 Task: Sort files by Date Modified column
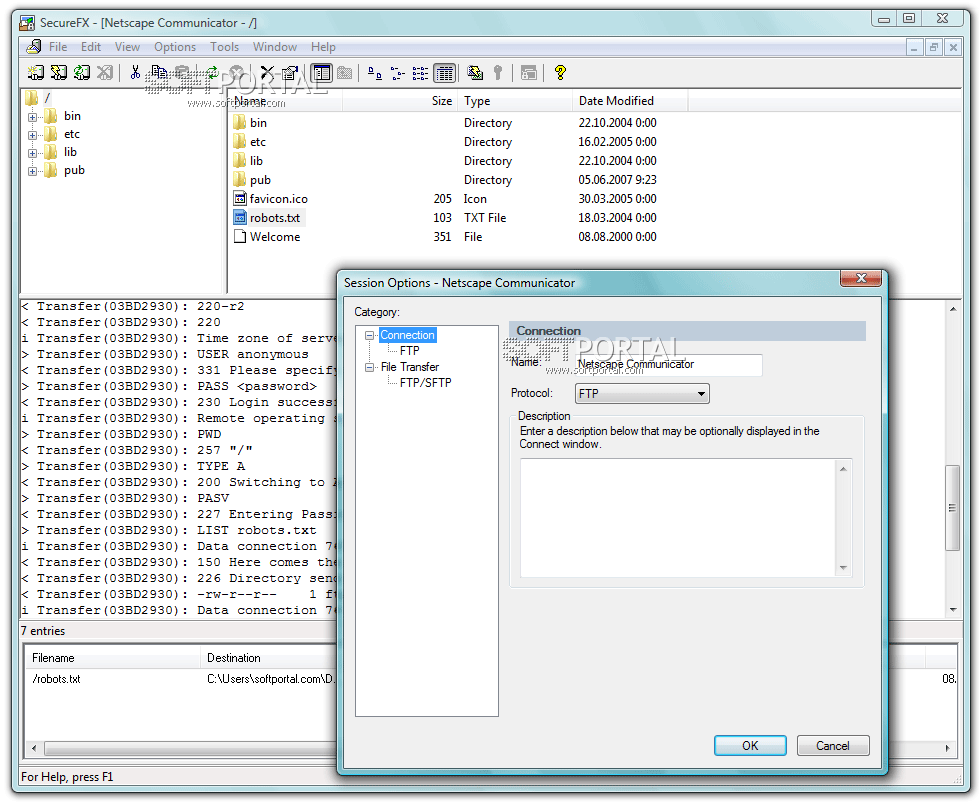click(x=630, y=101)
